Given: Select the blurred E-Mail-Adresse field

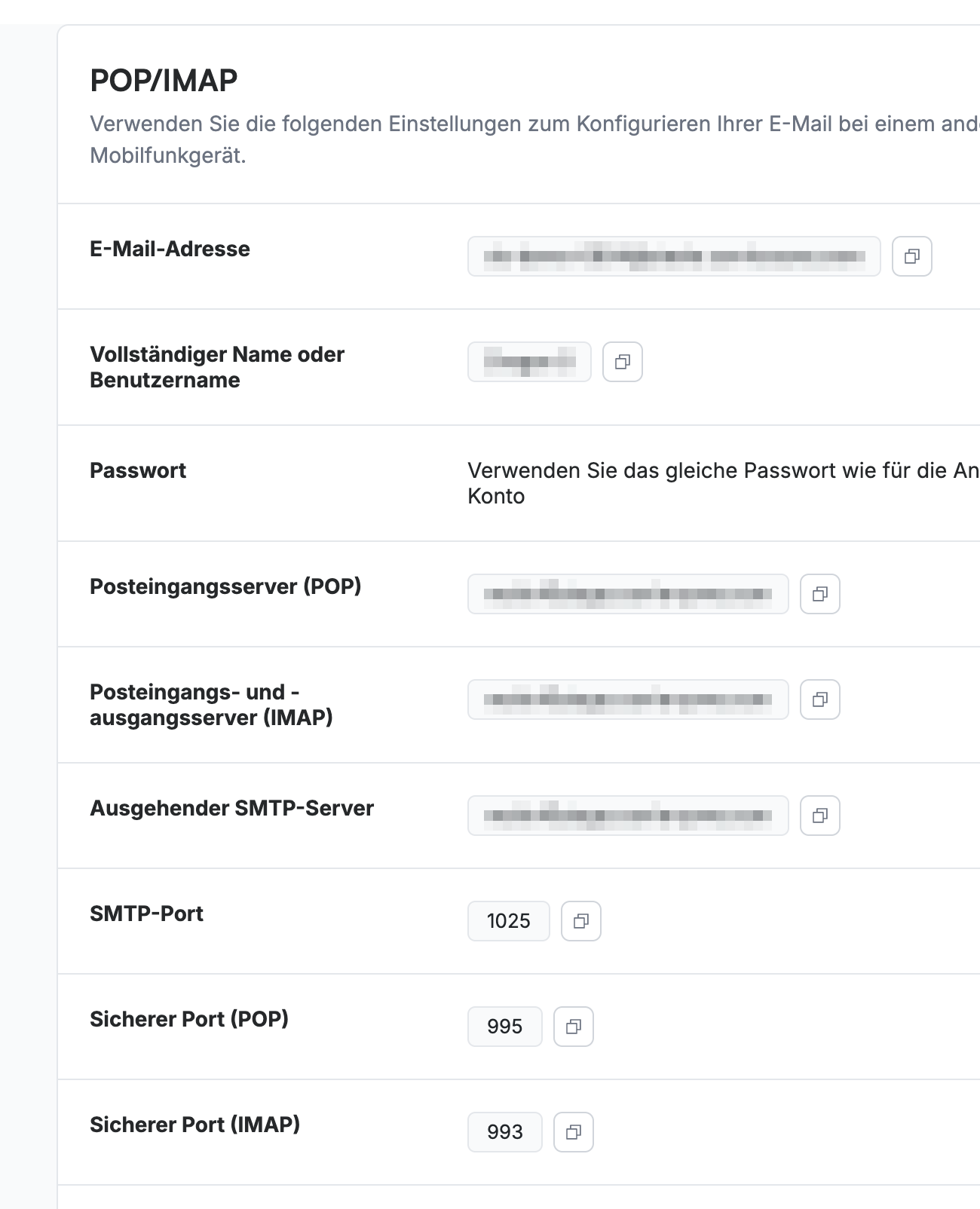Looking at the screenshot, I should click(x=674, y=256).
